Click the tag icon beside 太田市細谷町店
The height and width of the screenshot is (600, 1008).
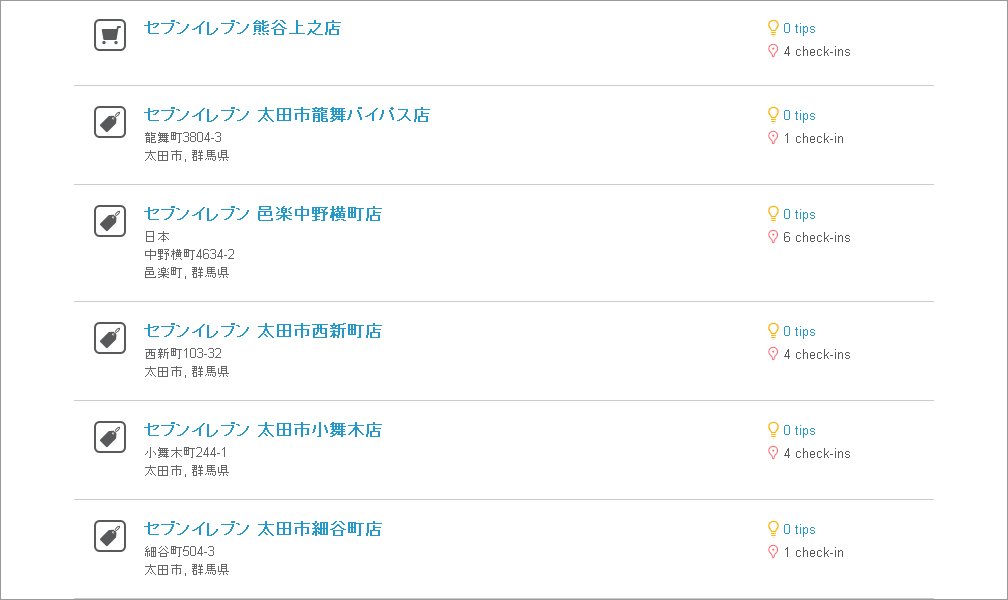(x=110, y=536)
